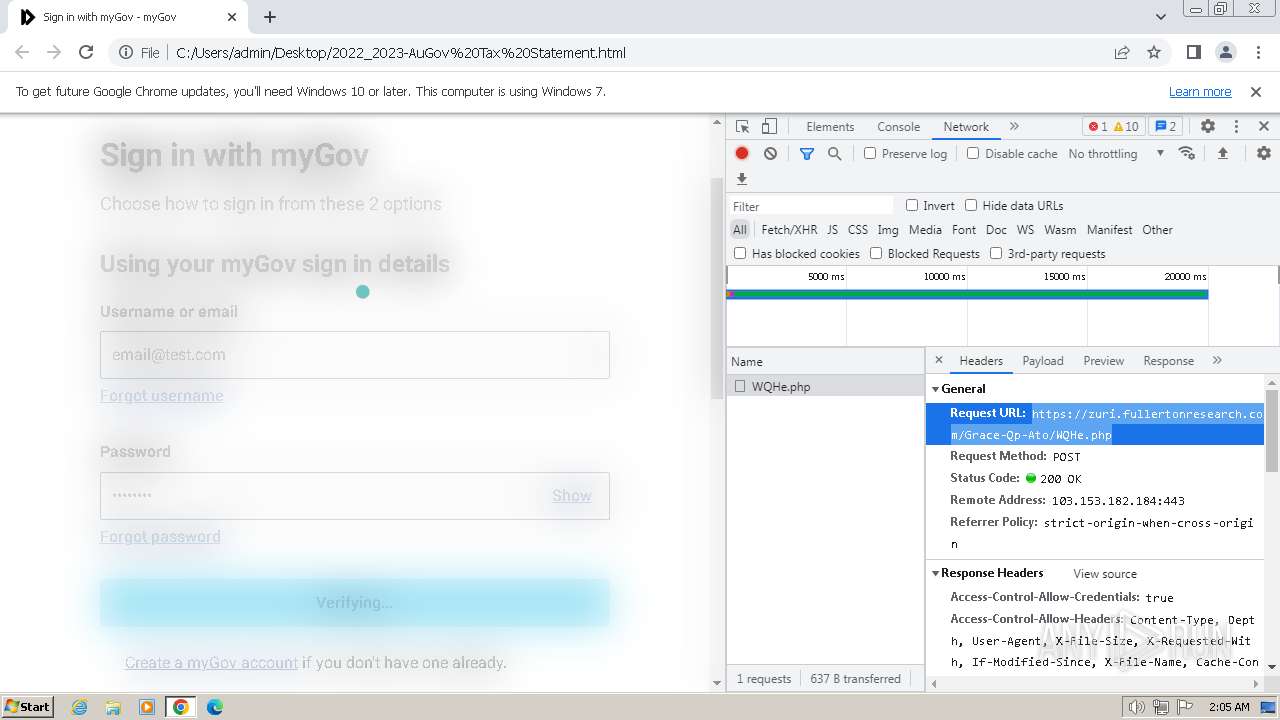Screen dimensions: 1280x720
Task: Open the Response tab
Action: (x=1168, y=360)
